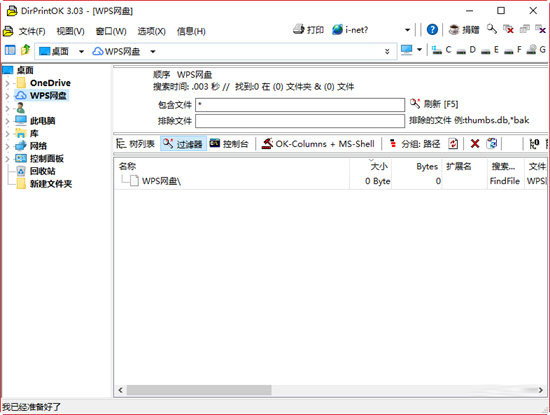The width and height of the screenshot is (550, 415).
Task: Click the DirPrintOK icon left of 文件(F)
Action: tap(8, 31)
